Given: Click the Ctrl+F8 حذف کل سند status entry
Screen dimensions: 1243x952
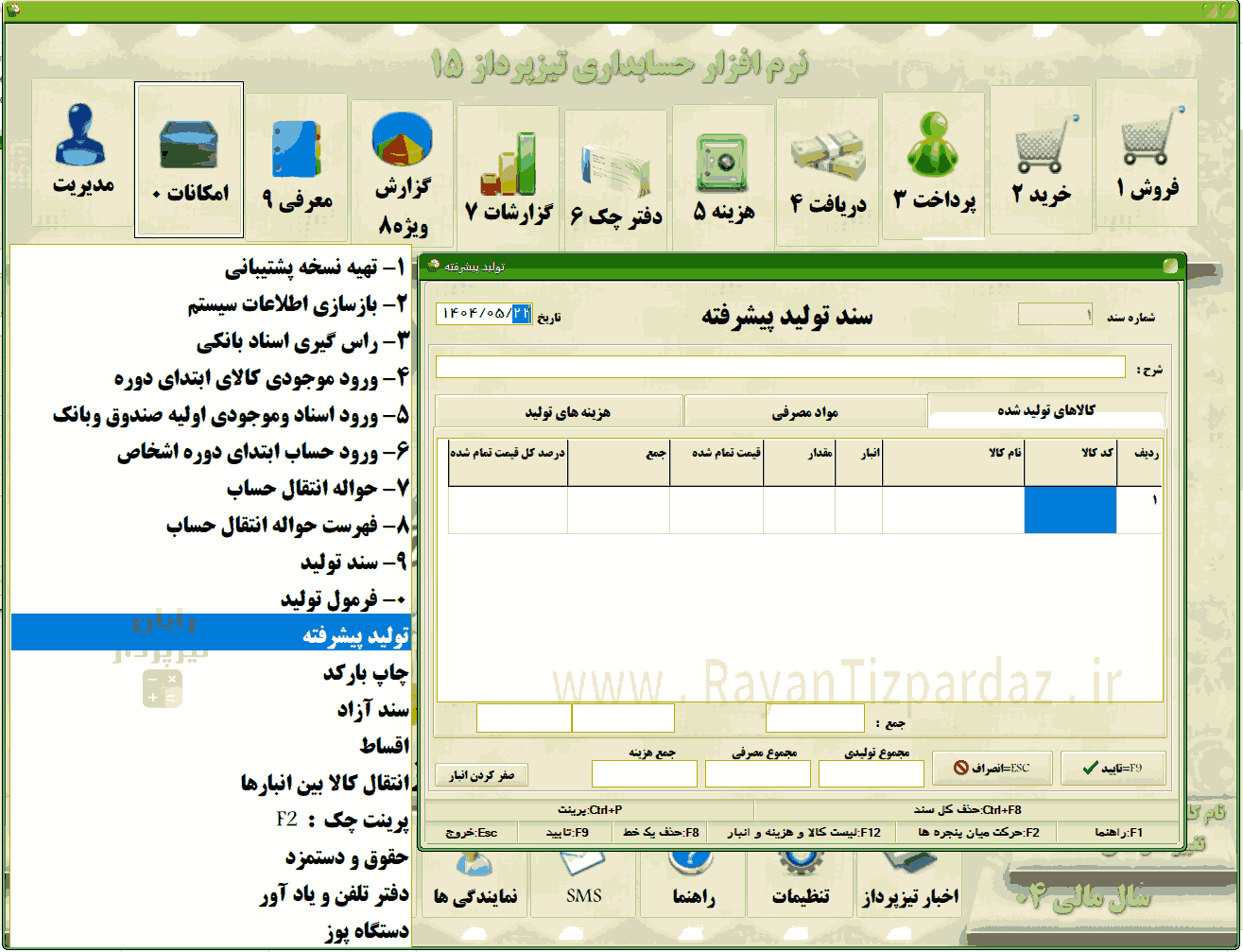Looking at the screenshot, I should tap(967, 810).
